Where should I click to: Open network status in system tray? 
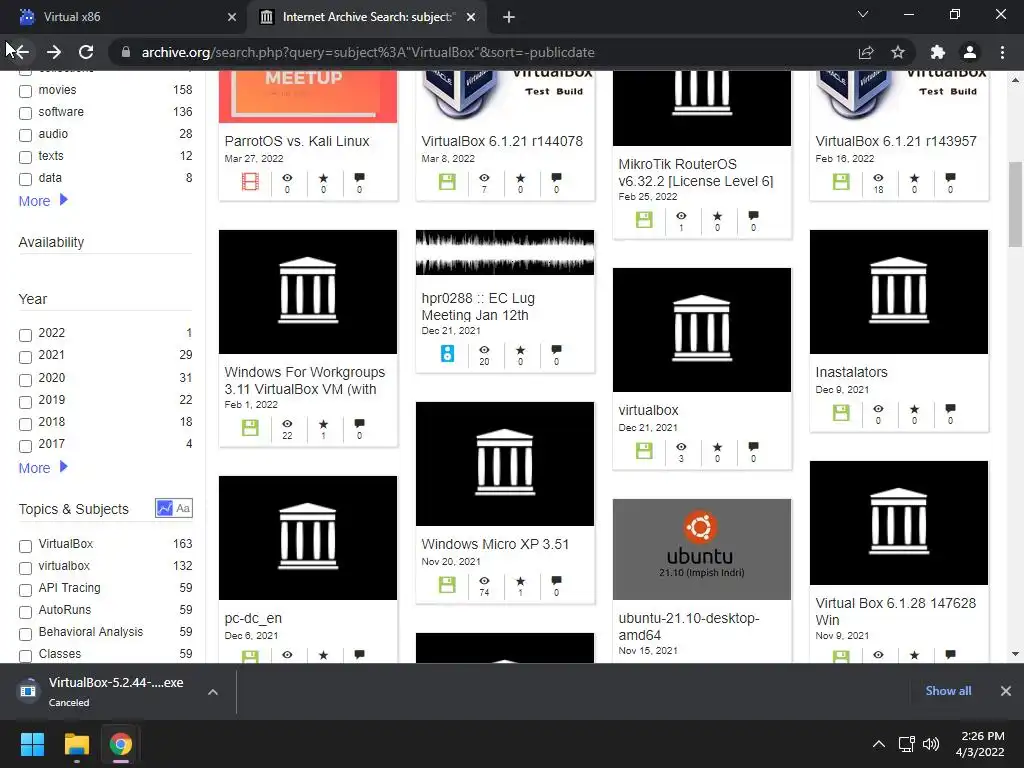[906, 744]
